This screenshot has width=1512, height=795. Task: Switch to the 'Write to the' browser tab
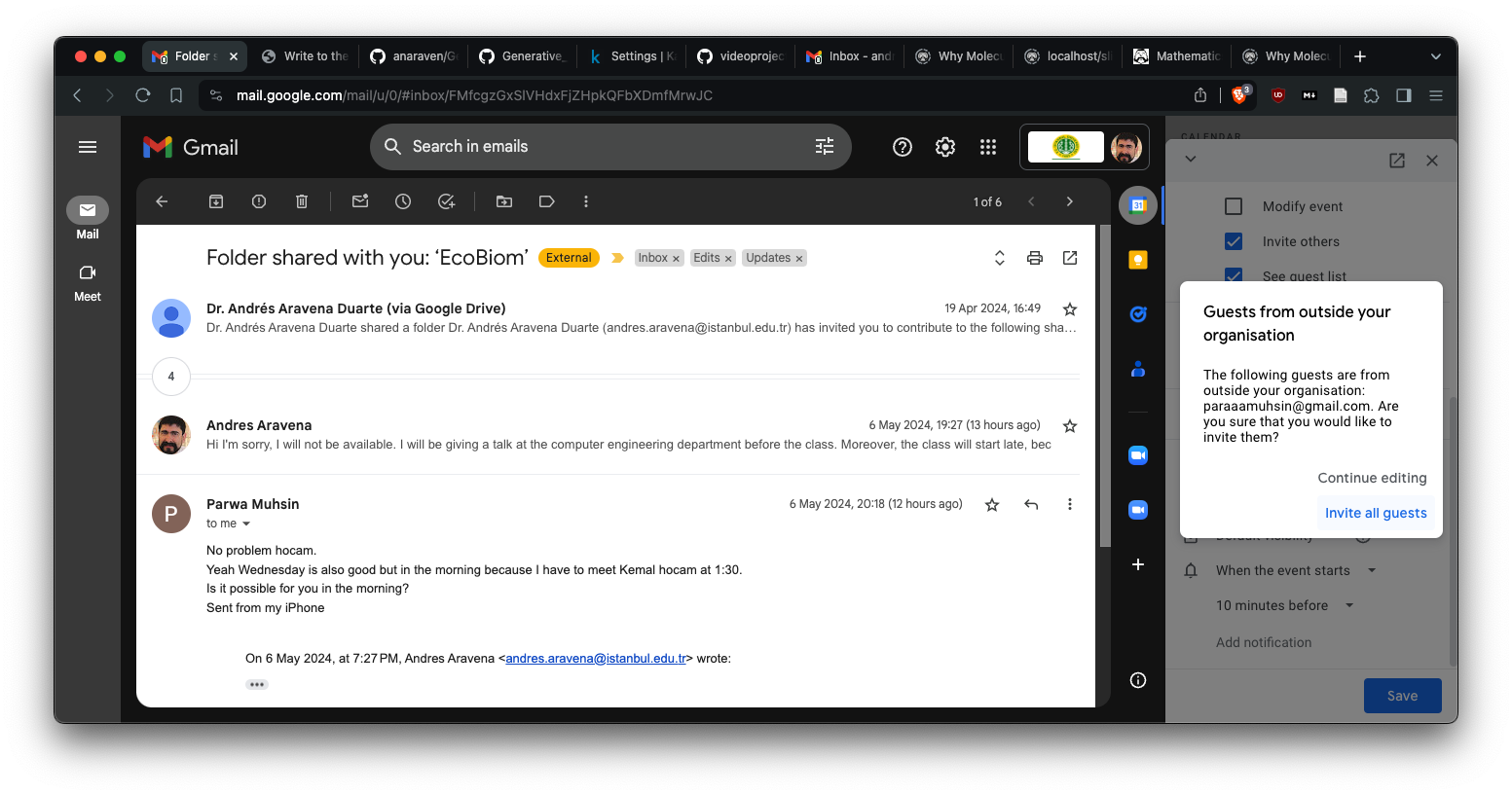(x=305, y=56)
